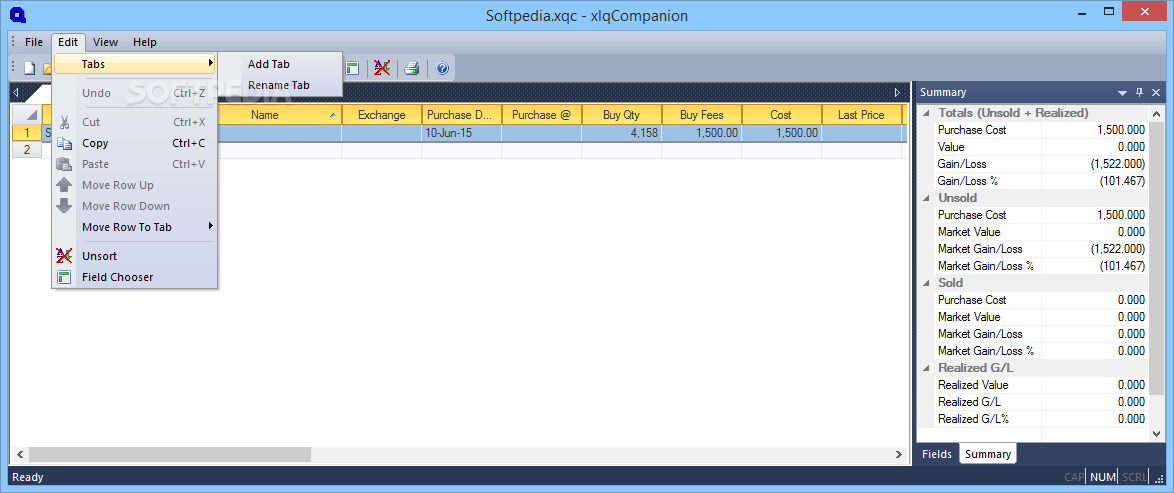Click the New document toolbar icon
This screenshot has height=493, width=1174.
[x=30, y=69]
